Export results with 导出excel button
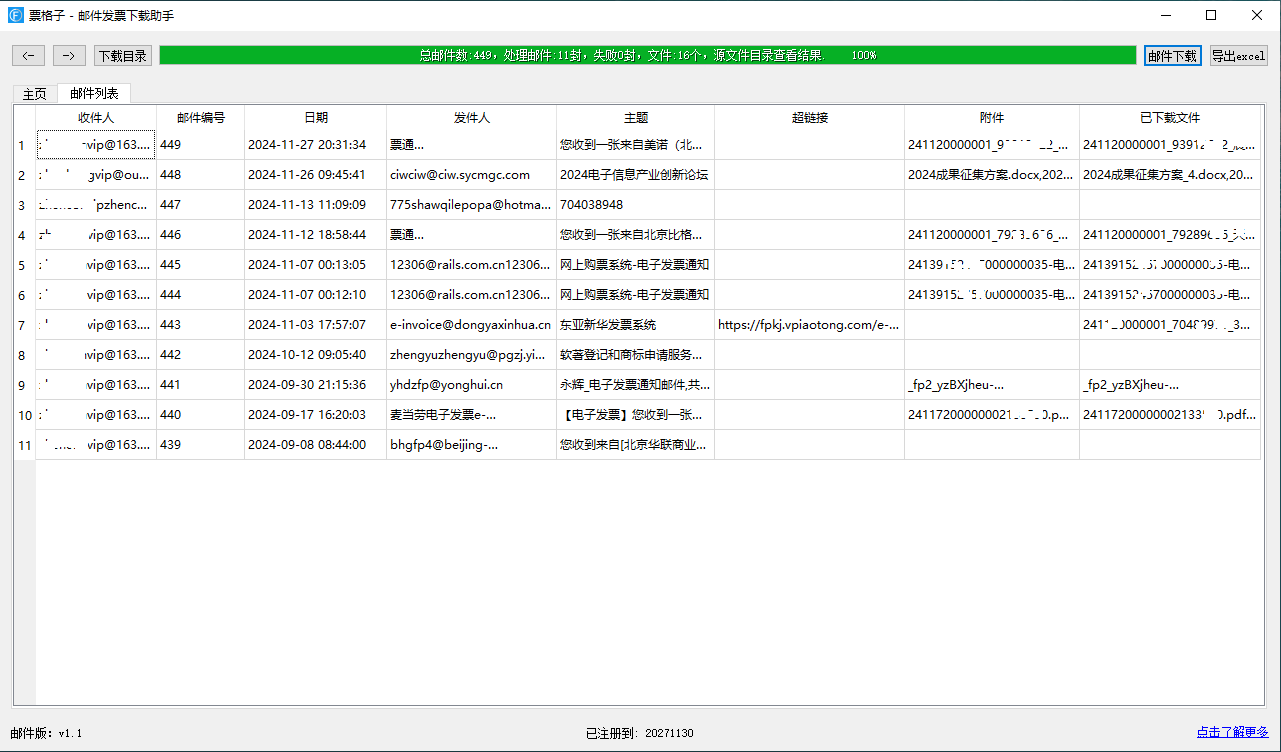This screenshot has width=1281, height=752. click(1239, 56)
